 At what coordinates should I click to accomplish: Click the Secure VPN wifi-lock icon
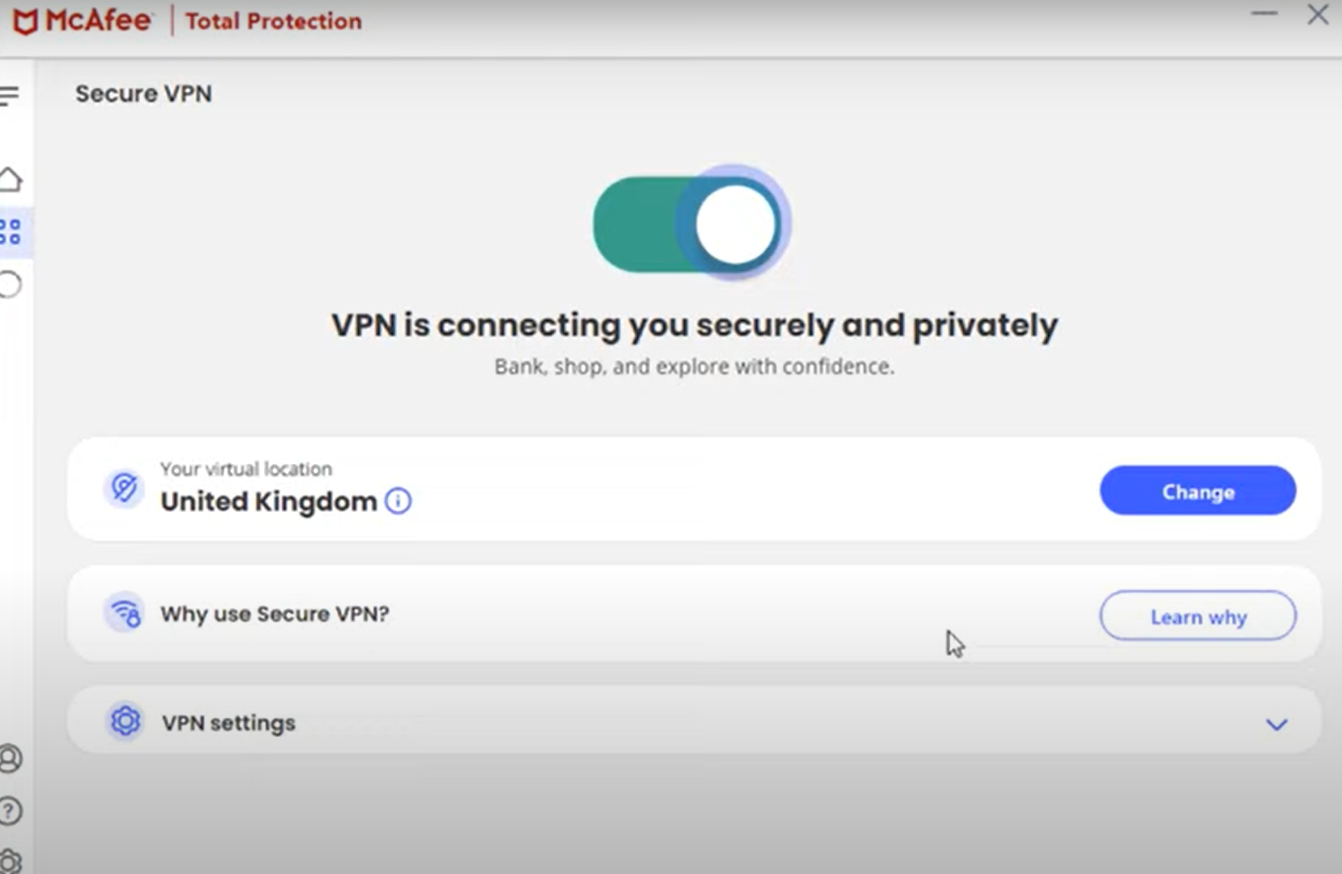pos(124,614)
